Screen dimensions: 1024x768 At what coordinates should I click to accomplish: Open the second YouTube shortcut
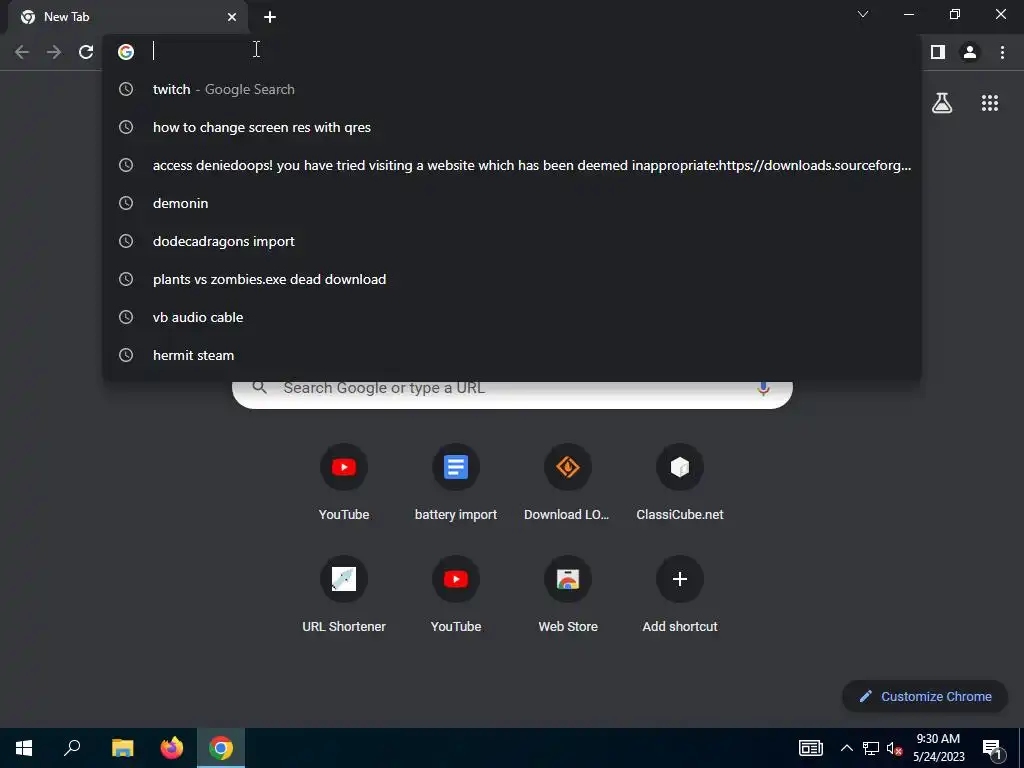point(456,594)
